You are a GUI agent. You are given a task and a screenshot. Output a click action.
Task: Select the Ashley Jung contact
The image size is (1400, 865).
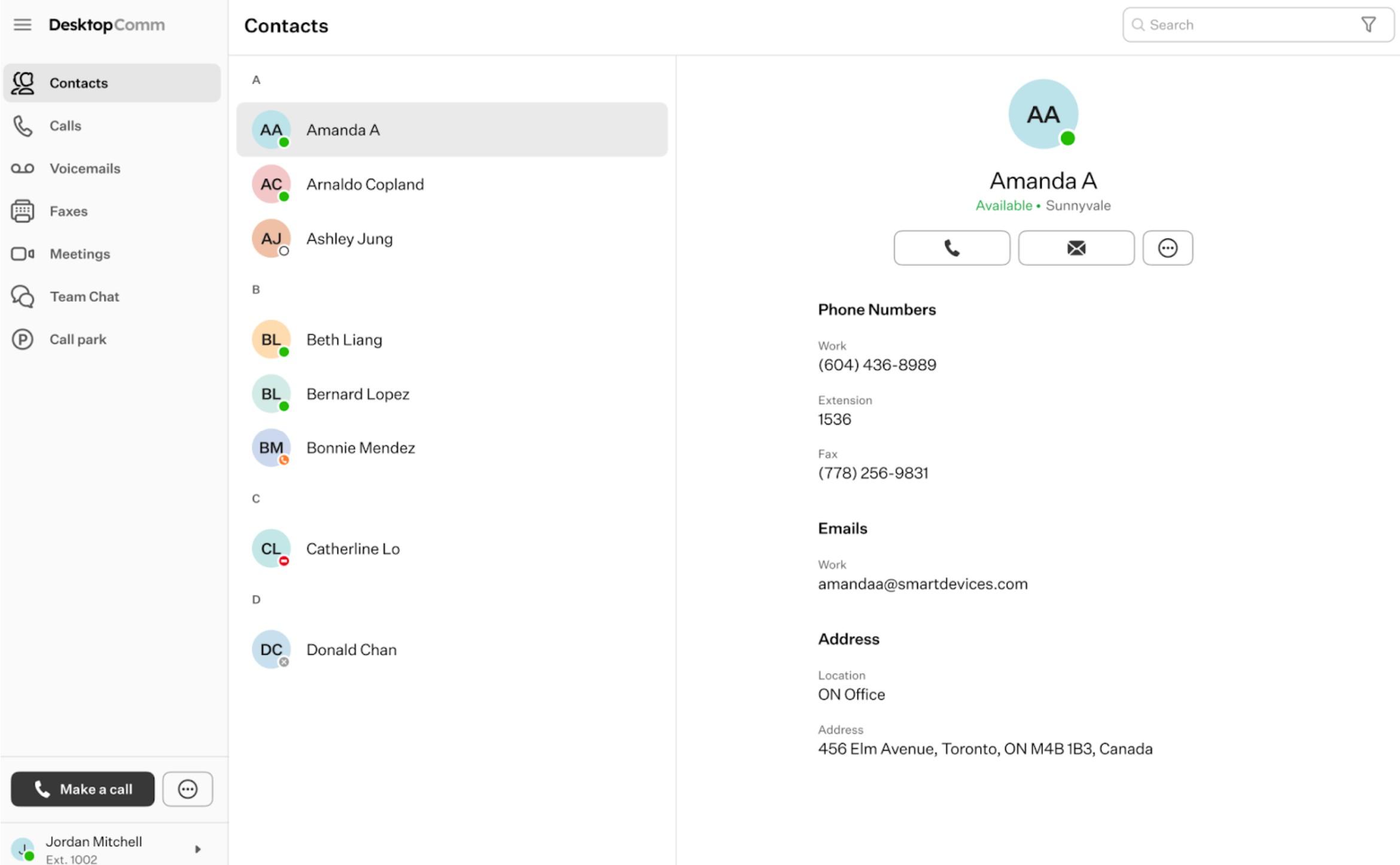click(x=452, y=239)
